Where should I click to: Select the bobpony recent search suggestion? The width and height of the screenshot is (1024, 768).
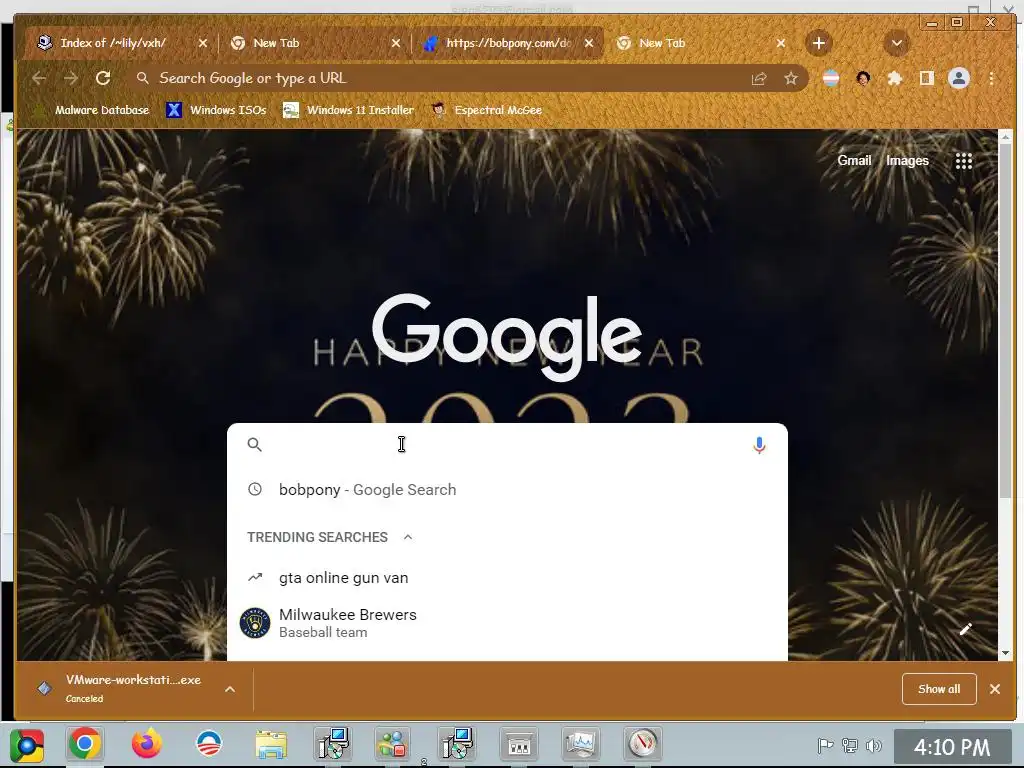point(507,490)
